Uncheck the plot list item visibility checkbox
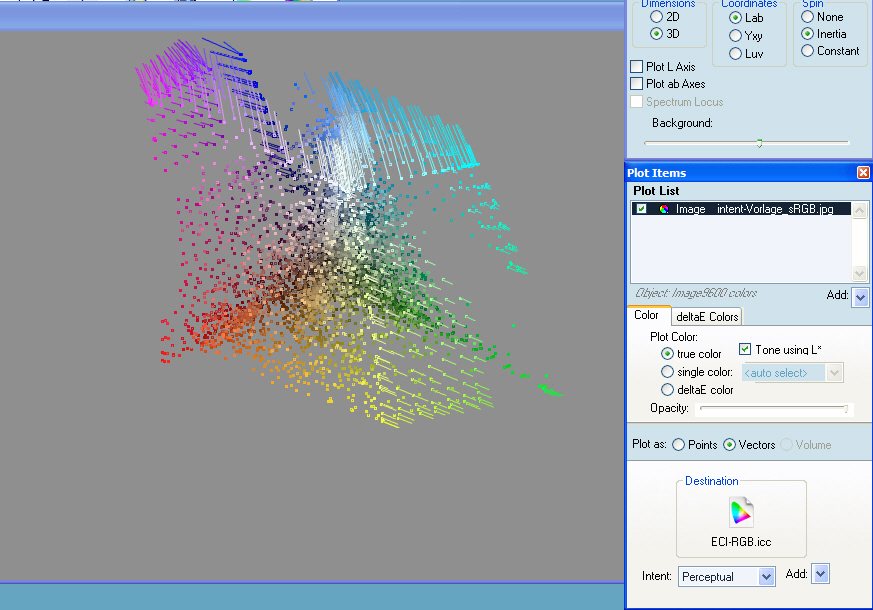This screenshot has height=610, width=873. pos(641,209)
